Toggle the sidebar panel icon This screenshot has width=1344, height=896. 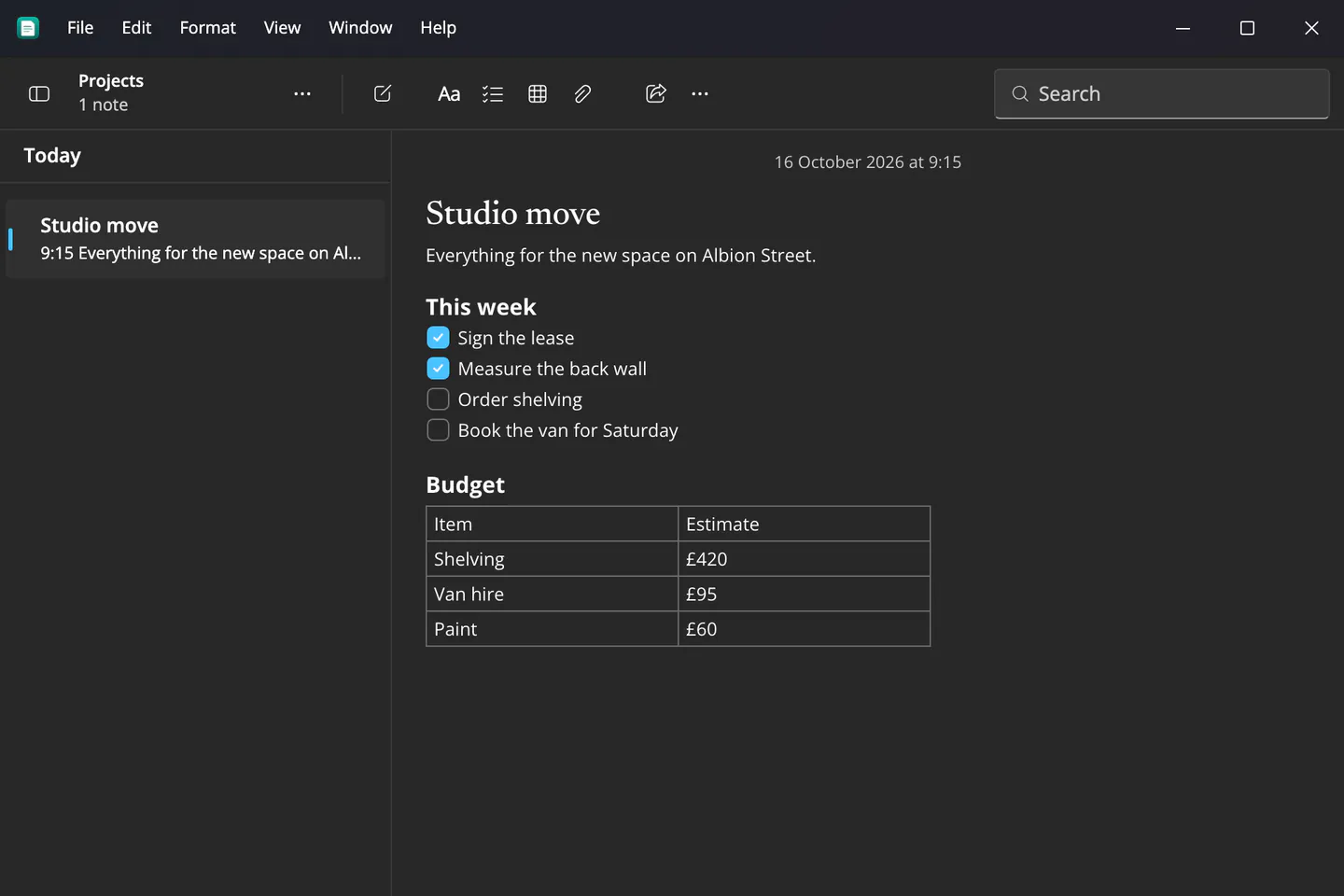(x=39, y=93)
